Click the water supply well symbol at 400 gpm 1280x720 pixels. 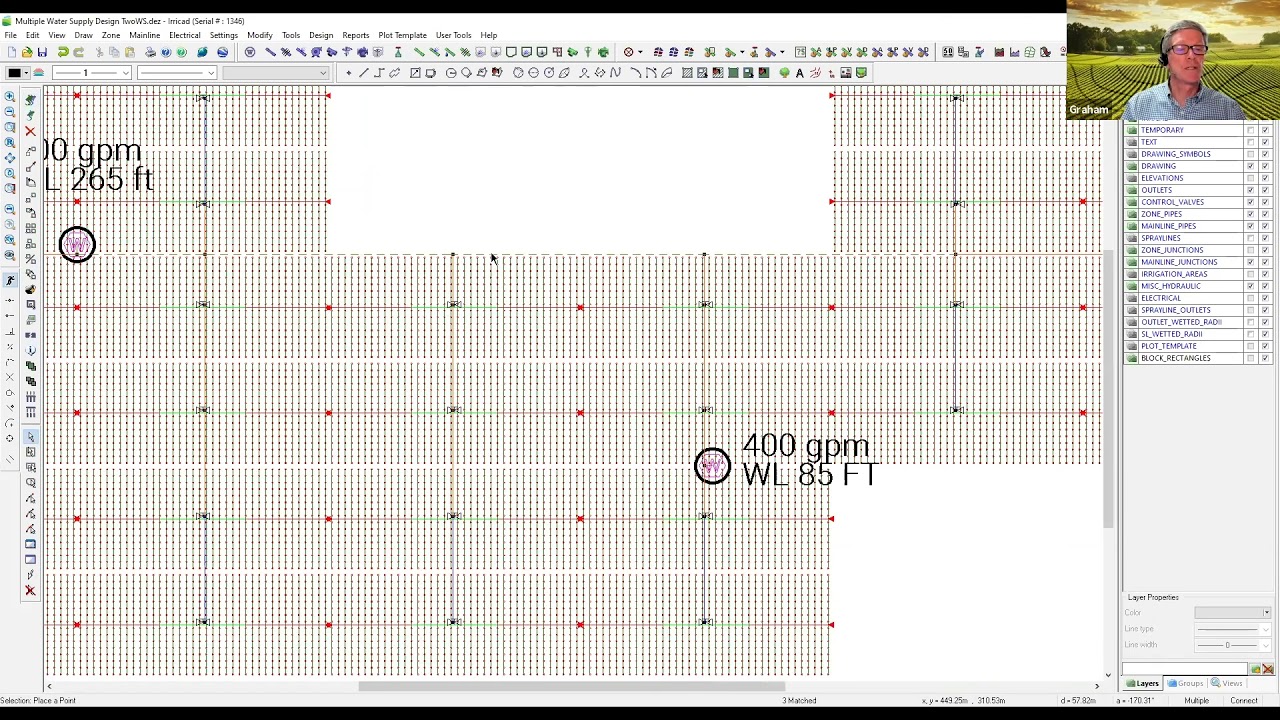pyautogui.click(x=712, y=465)
